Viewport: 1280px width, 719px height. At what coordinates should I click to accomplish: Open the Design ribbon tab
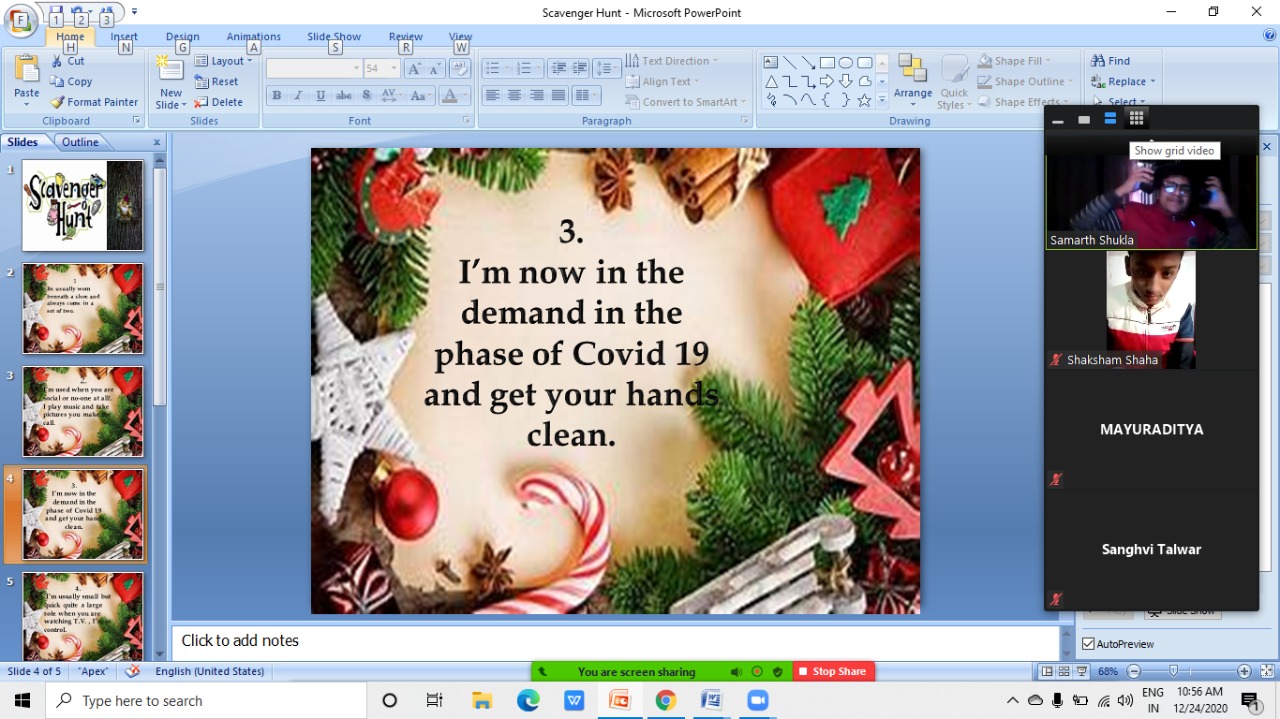click(182, 37)
